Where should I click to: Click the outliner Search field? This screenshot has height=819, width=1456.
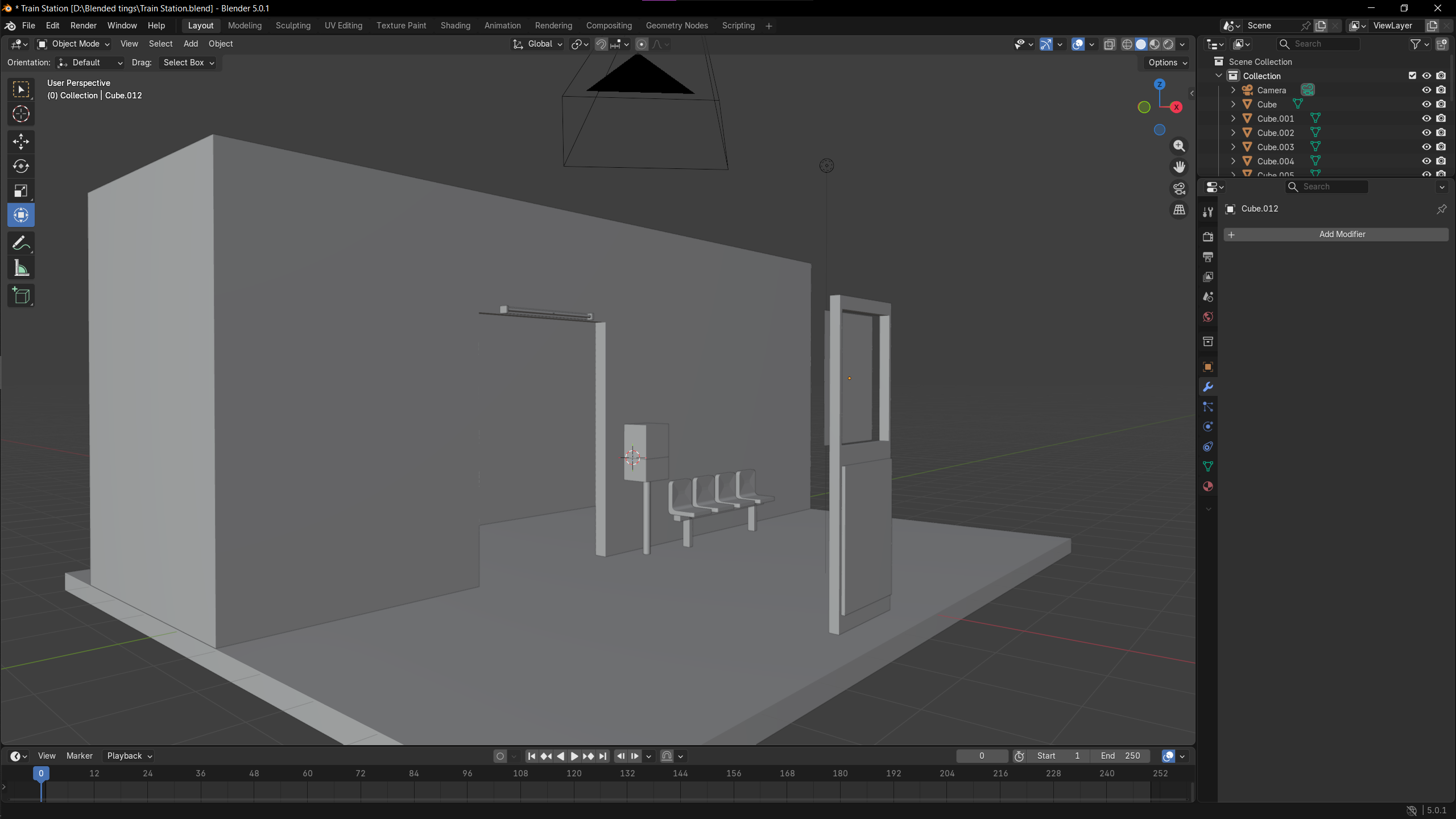click(x=1318, y=44)
